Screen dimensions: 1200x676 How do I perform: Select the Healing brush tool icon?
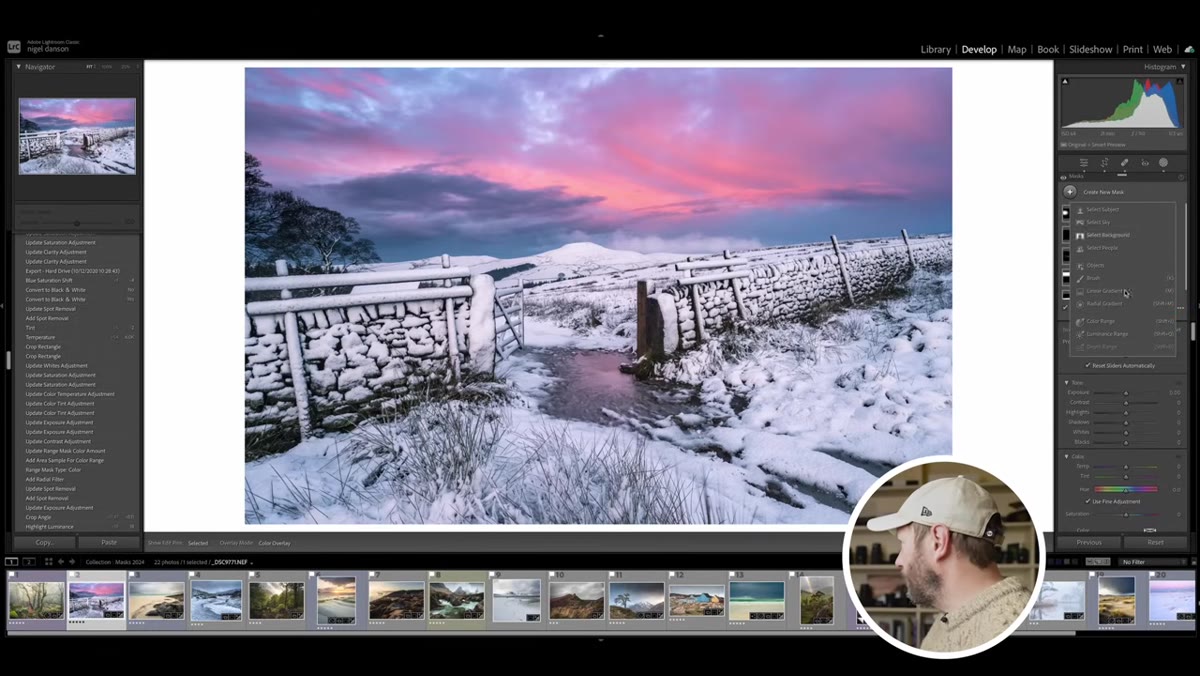pyautogui.click(x=1124, y=162)
